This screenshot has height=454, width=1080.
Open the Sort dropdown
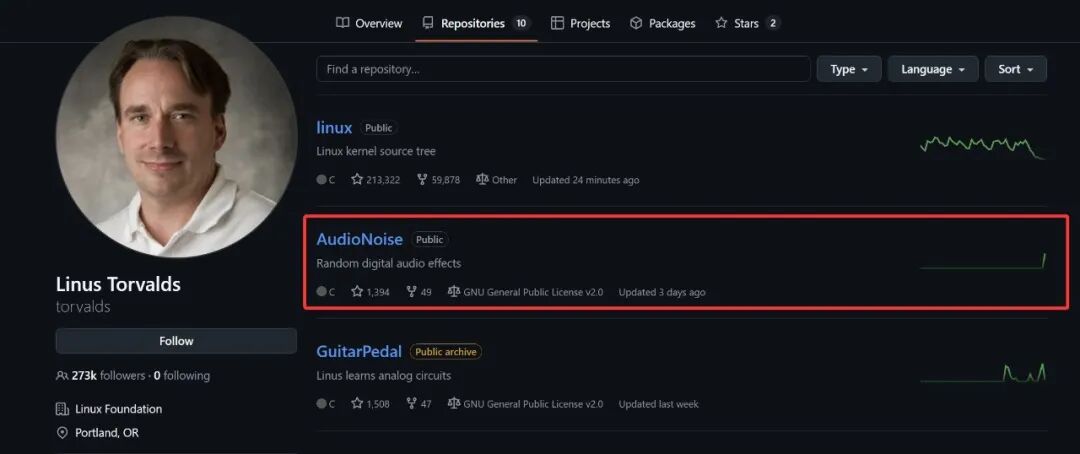[x=1015, y=69]
